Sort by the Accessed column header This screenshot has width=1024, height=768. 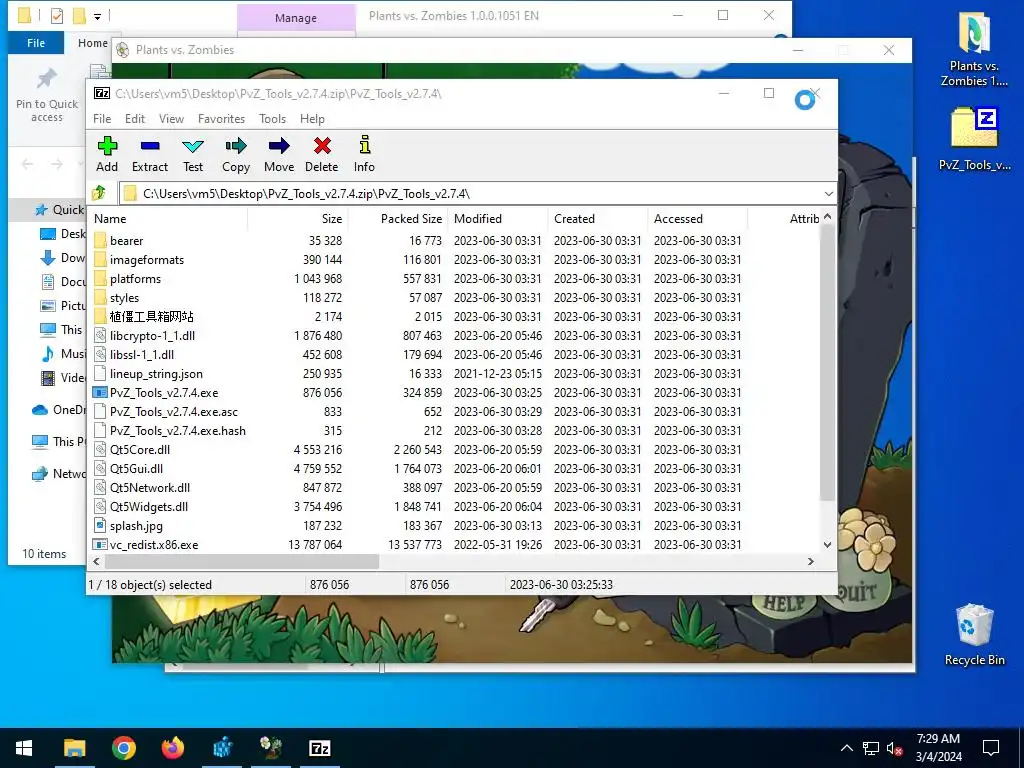click(697, 219)
